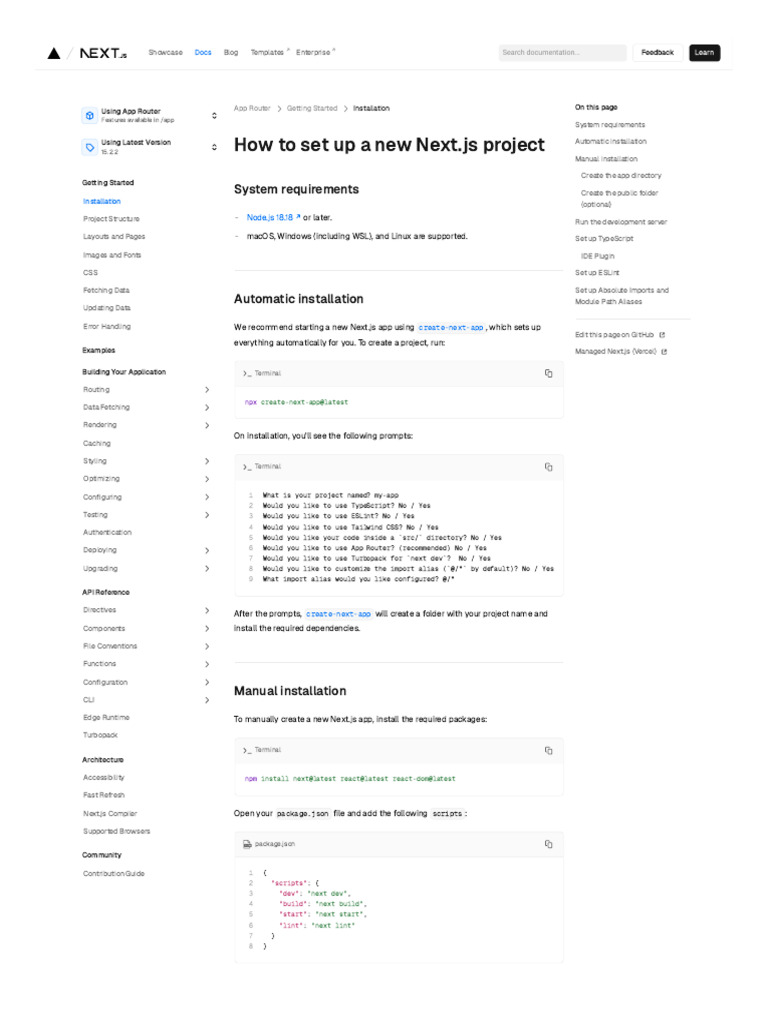Open the Next.js logo home link
This screenshot has height=1024, width=768.
(103, 53)
